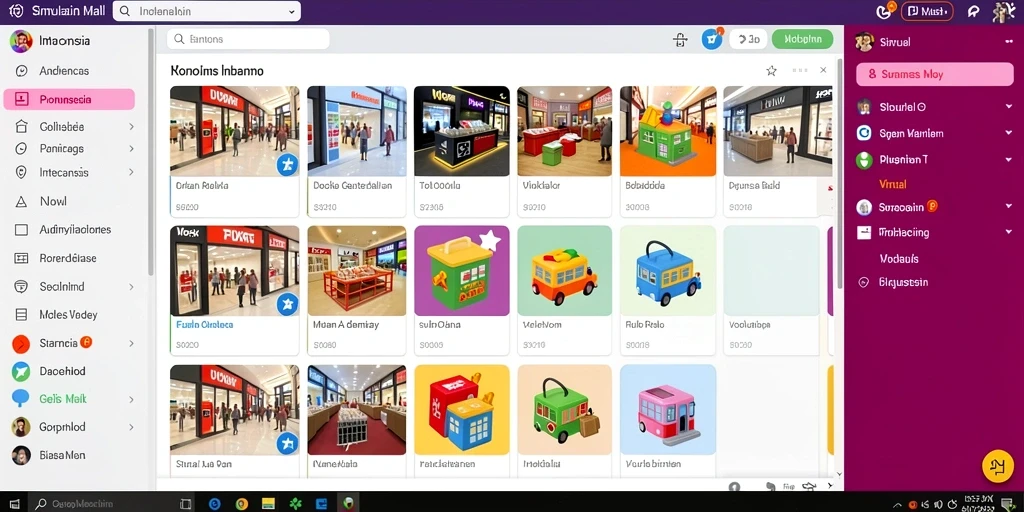This screenshot has height=512, width=1024.
Task: Click the pink Sunmes Moy button
Action: (935, 74)
